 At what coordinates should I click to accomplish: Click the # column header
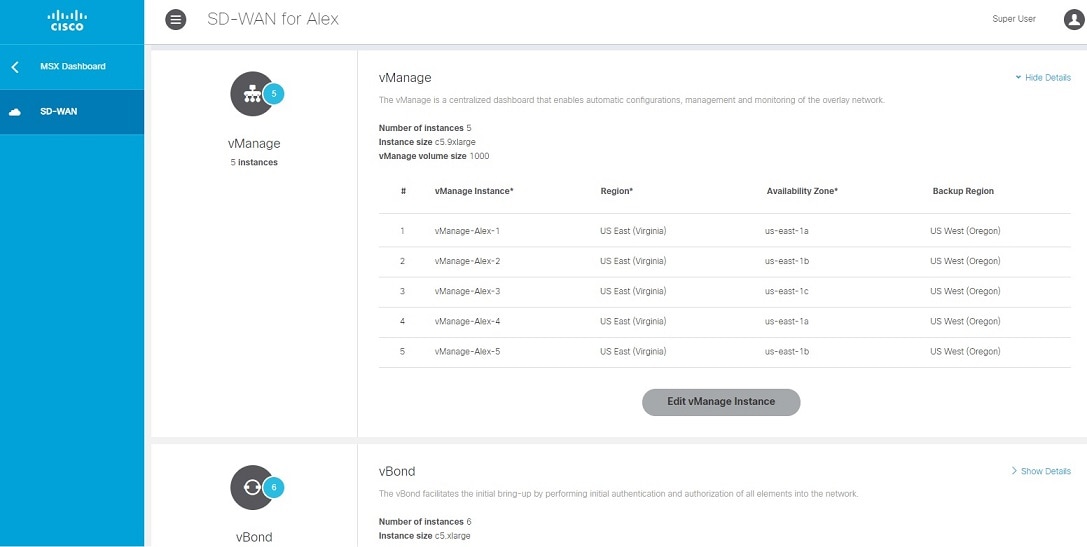click(403, 191)
